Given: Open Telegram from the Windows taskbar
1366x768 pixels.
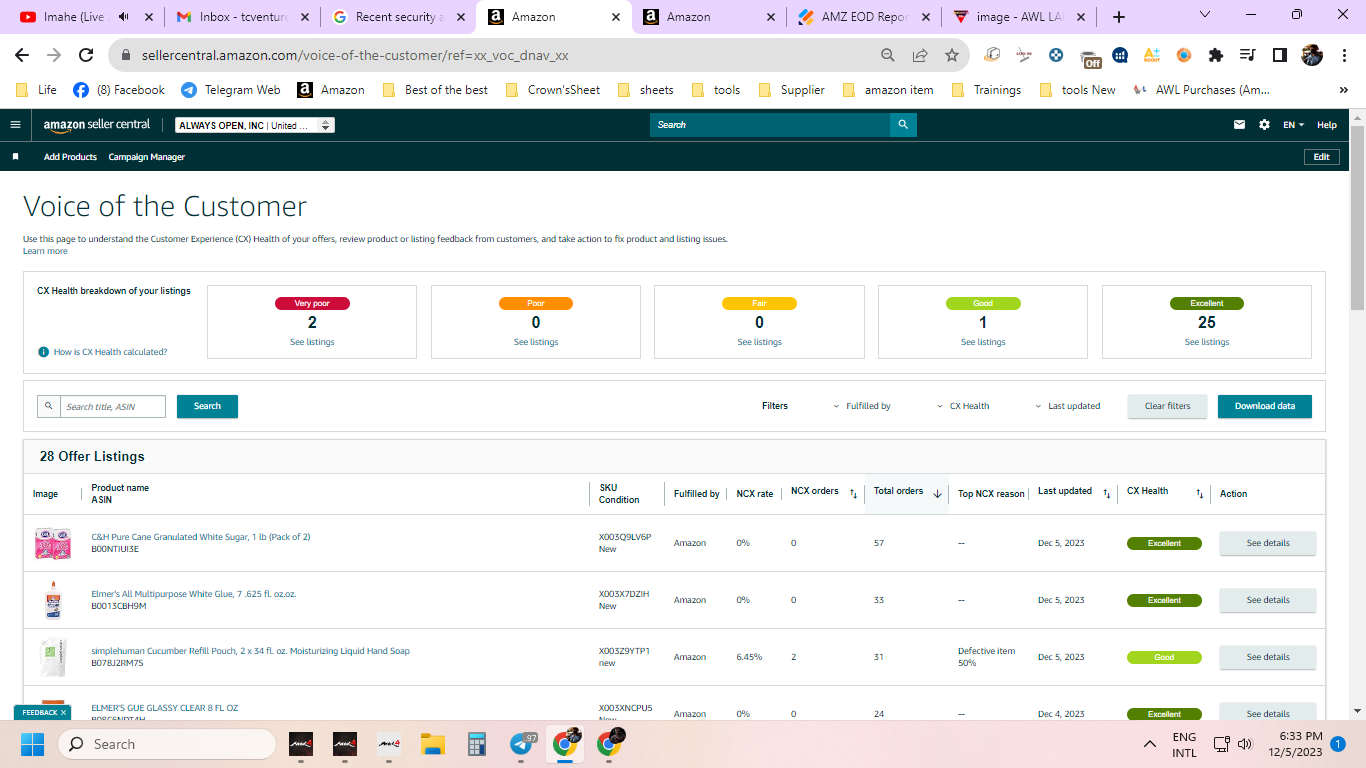Looking at the screenshot, I should pyautogui.click(x=522, y=744).
